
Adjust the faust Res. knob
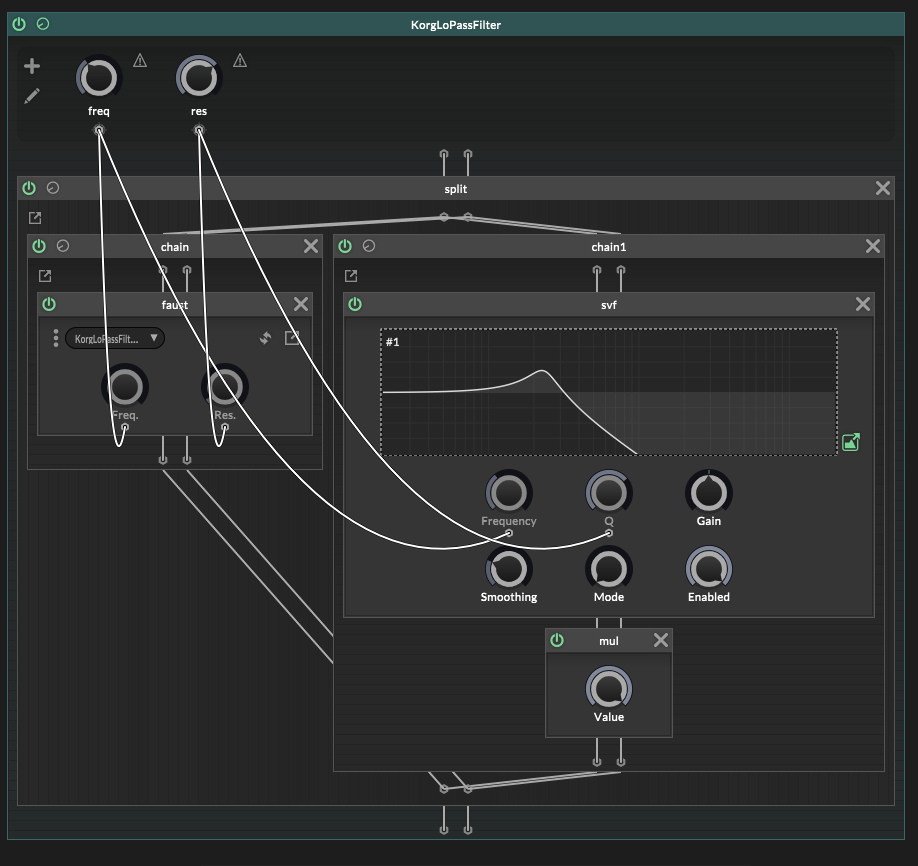tap(225, 387)
